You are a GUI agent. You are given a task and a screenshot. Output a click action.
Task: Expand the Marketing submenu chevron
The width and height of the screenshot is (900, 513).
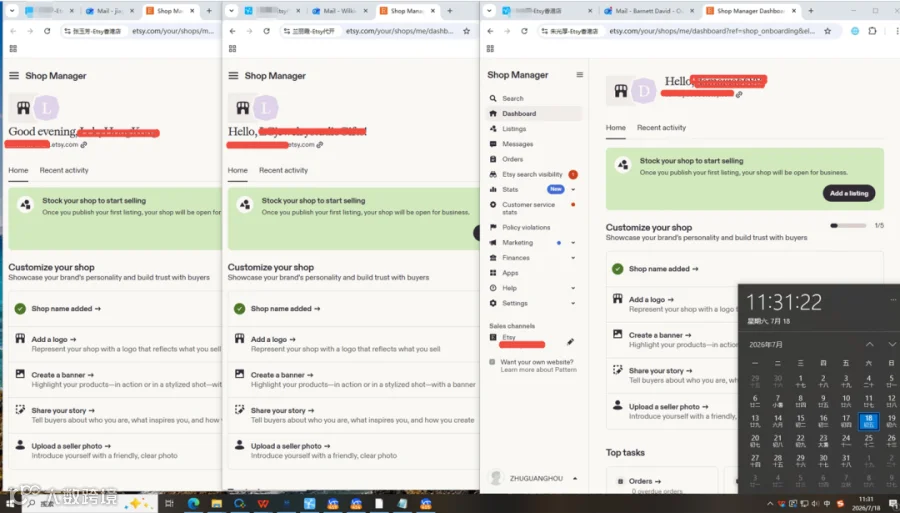tap(573, 243)
